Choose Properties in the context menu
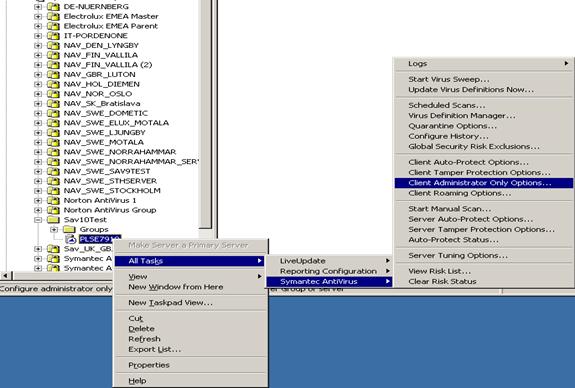 [x=189, y=365]
